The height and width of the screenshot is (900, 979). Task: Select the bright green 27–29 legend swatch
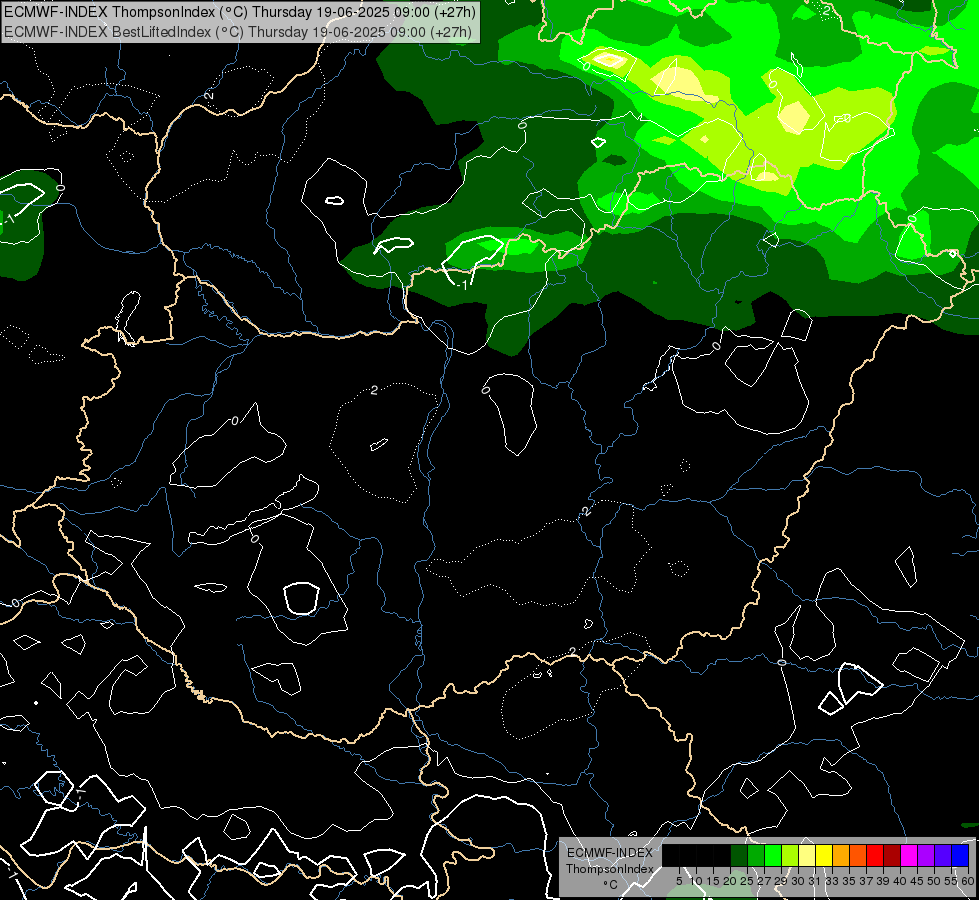click(x=773, y=855)
